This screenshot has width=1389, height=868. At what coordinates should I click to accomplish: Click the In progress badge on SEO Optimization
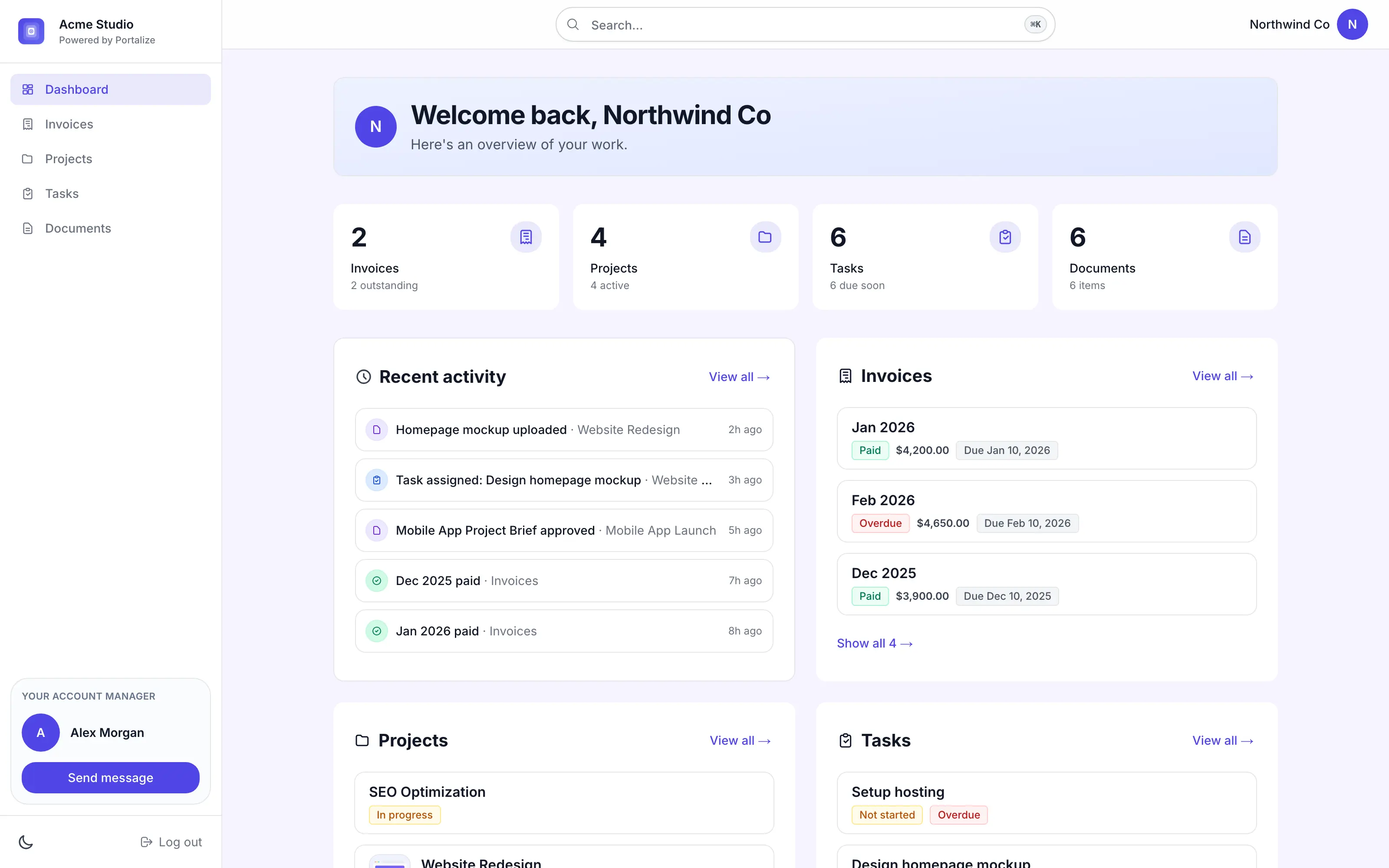[x=404, y=815]
